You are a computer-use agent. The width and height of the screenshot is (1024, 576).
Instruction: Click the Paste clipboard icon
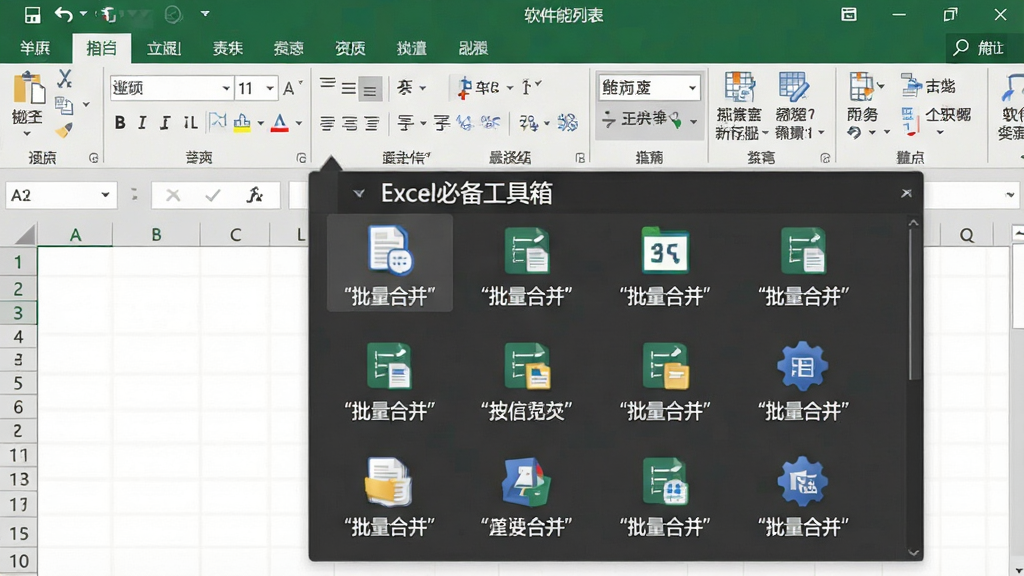click(29, 88)
